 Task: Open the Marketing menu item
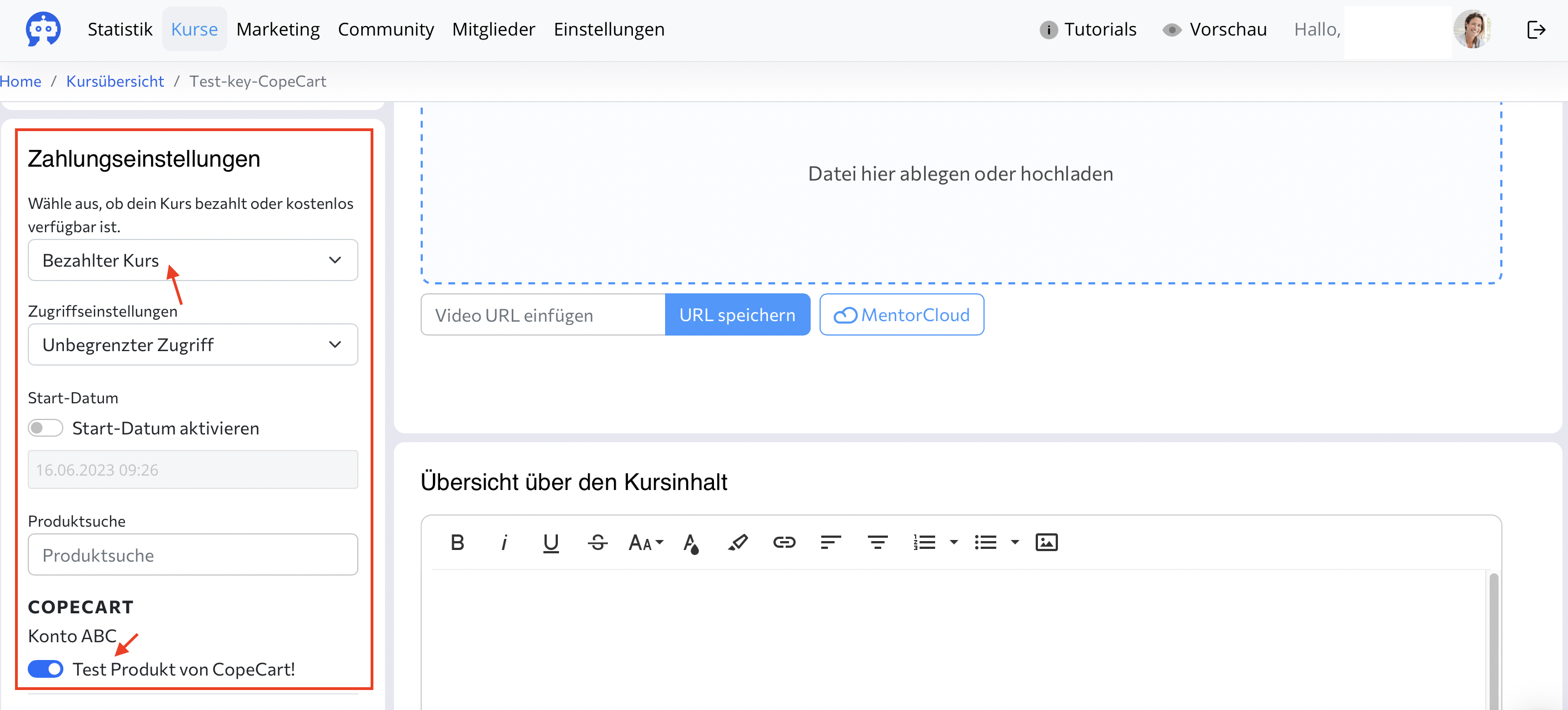278,30
